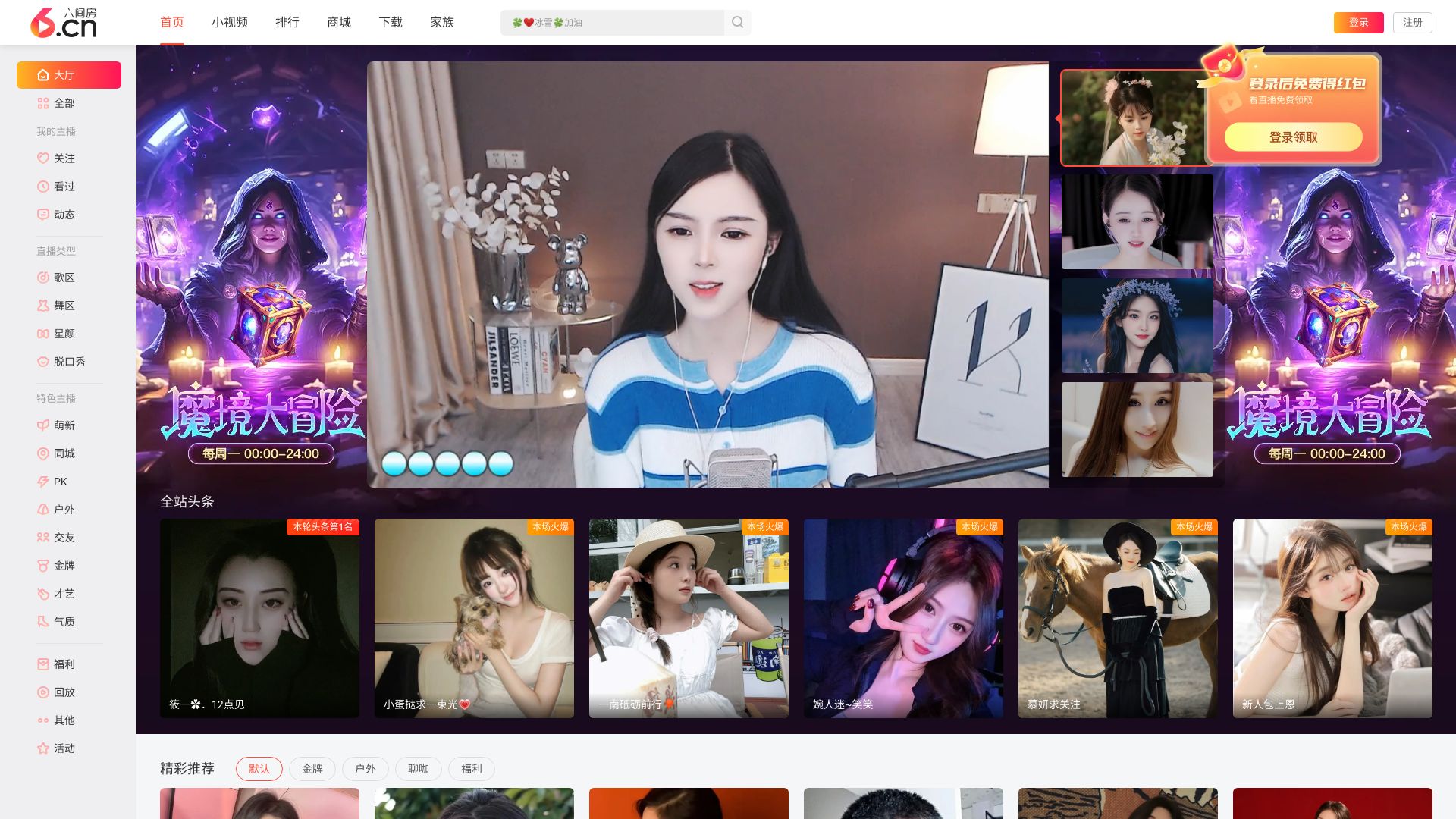Click the orange 登录 login button
Image resolution: width=1456 pixels, height=819 pixels.
[x=1358, y=23]
